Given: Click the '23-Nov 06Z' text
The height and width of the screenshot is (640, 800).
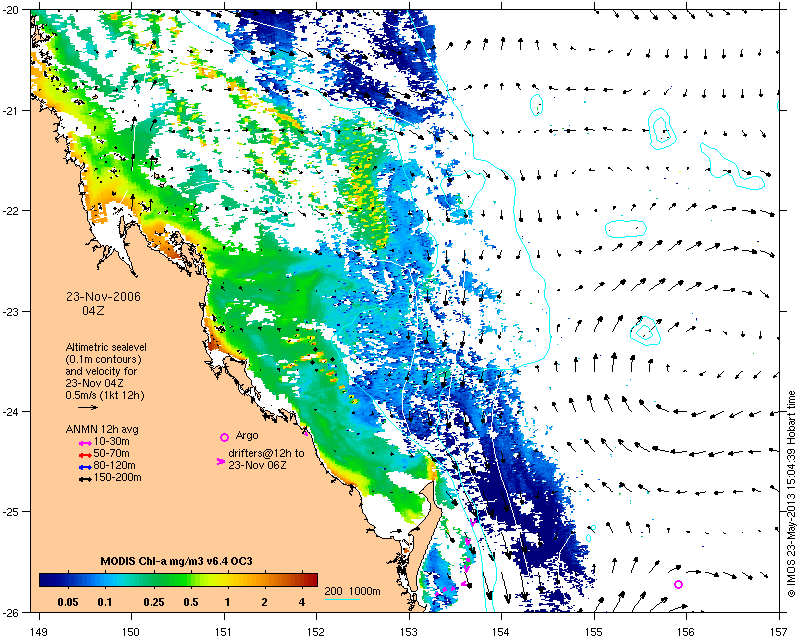Looking at the screenshot, I should [257, 465].
